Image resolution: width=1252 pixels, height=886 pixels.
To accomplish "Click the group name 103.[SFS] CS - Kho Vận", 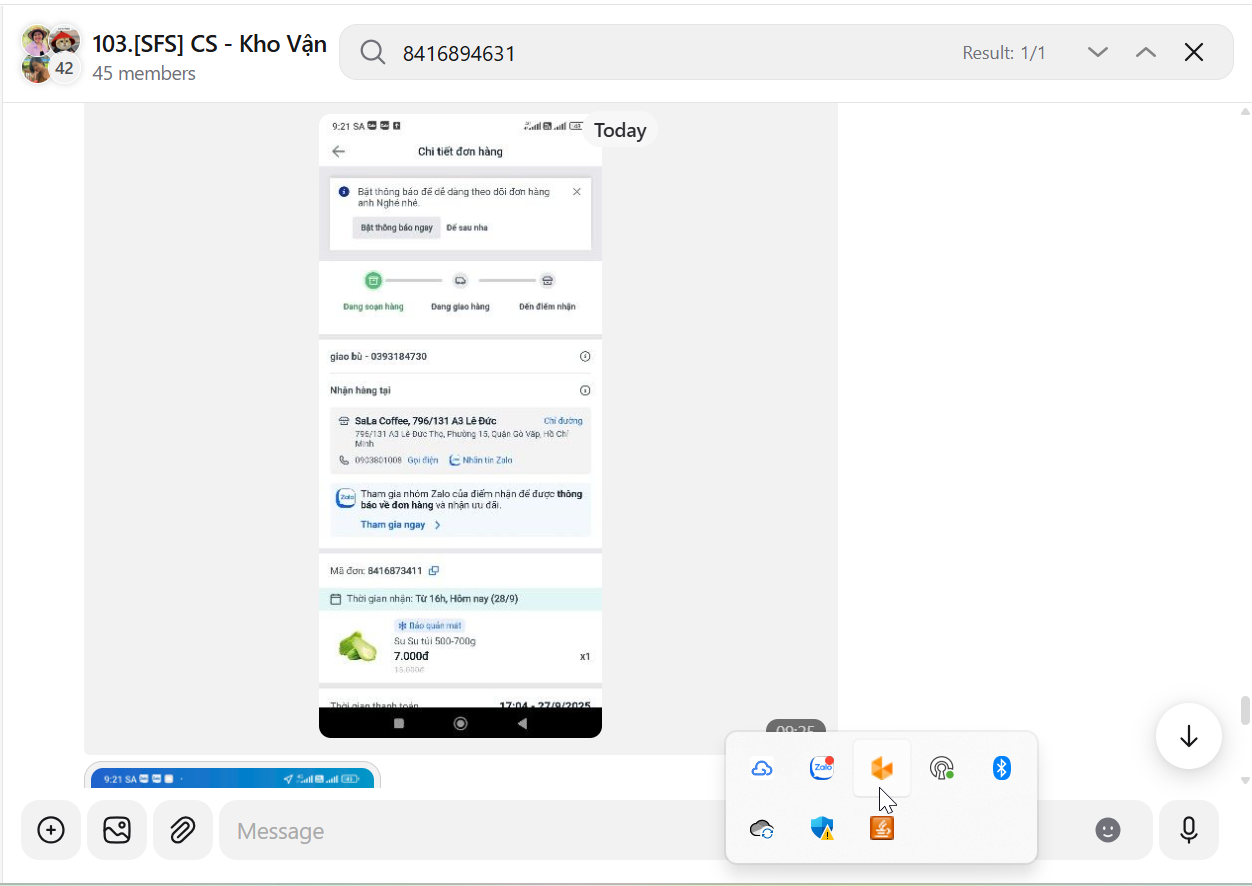I will click(209, 43).
